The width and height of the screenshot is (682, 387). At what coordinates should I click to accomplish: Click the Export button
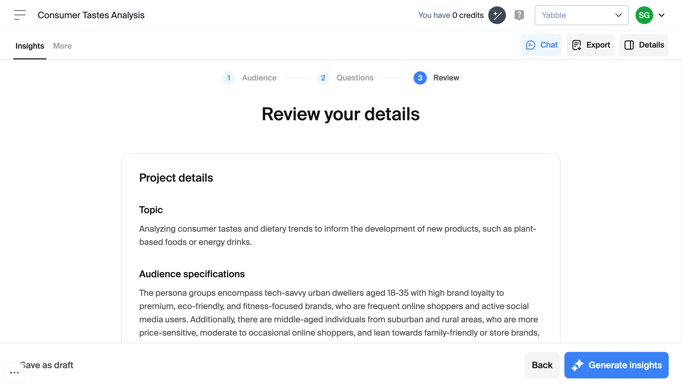coord(590,45)
